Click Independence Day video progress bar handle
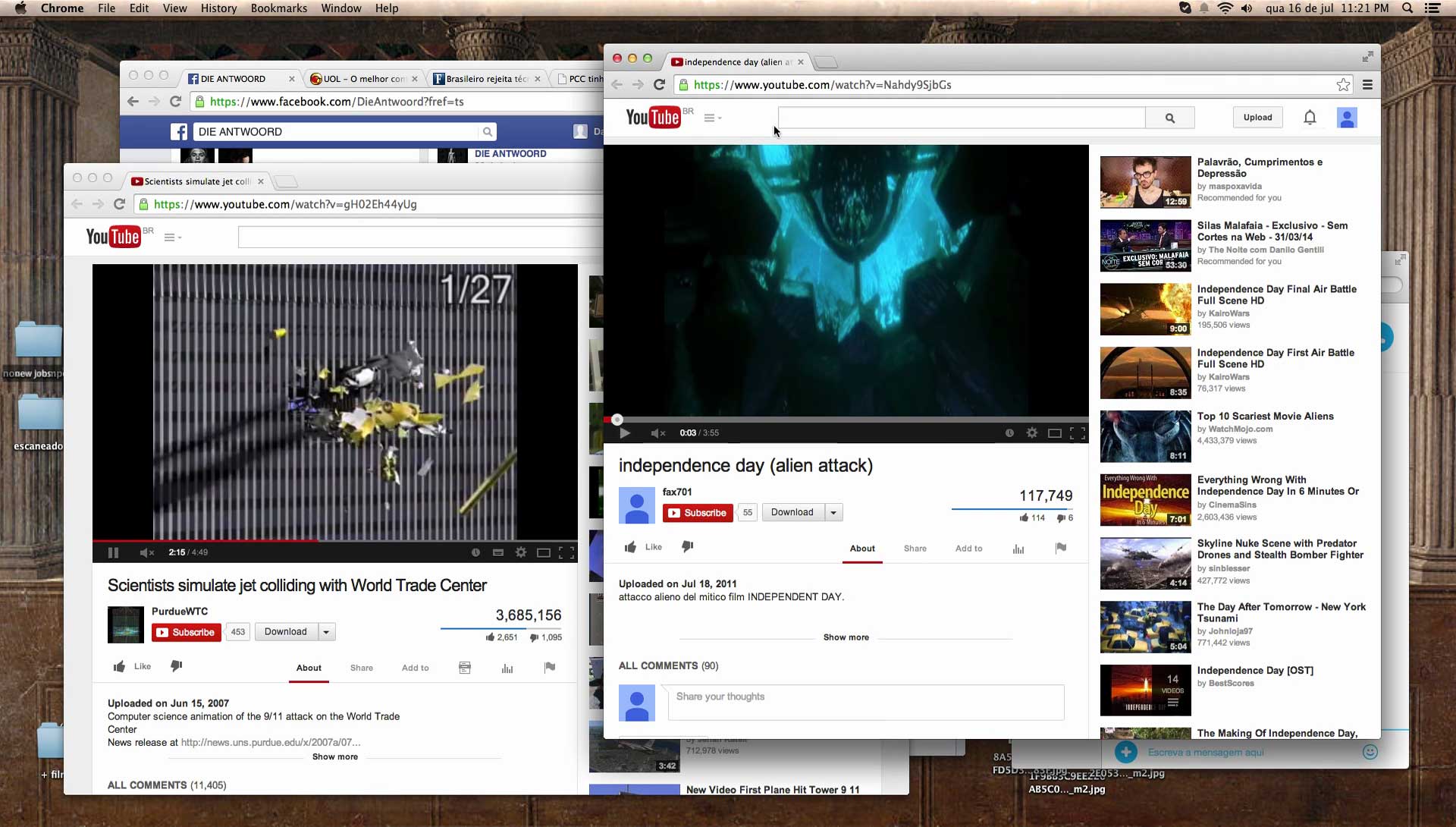The width and height of the screenshot is (1456, 827). tap(617, 420)
